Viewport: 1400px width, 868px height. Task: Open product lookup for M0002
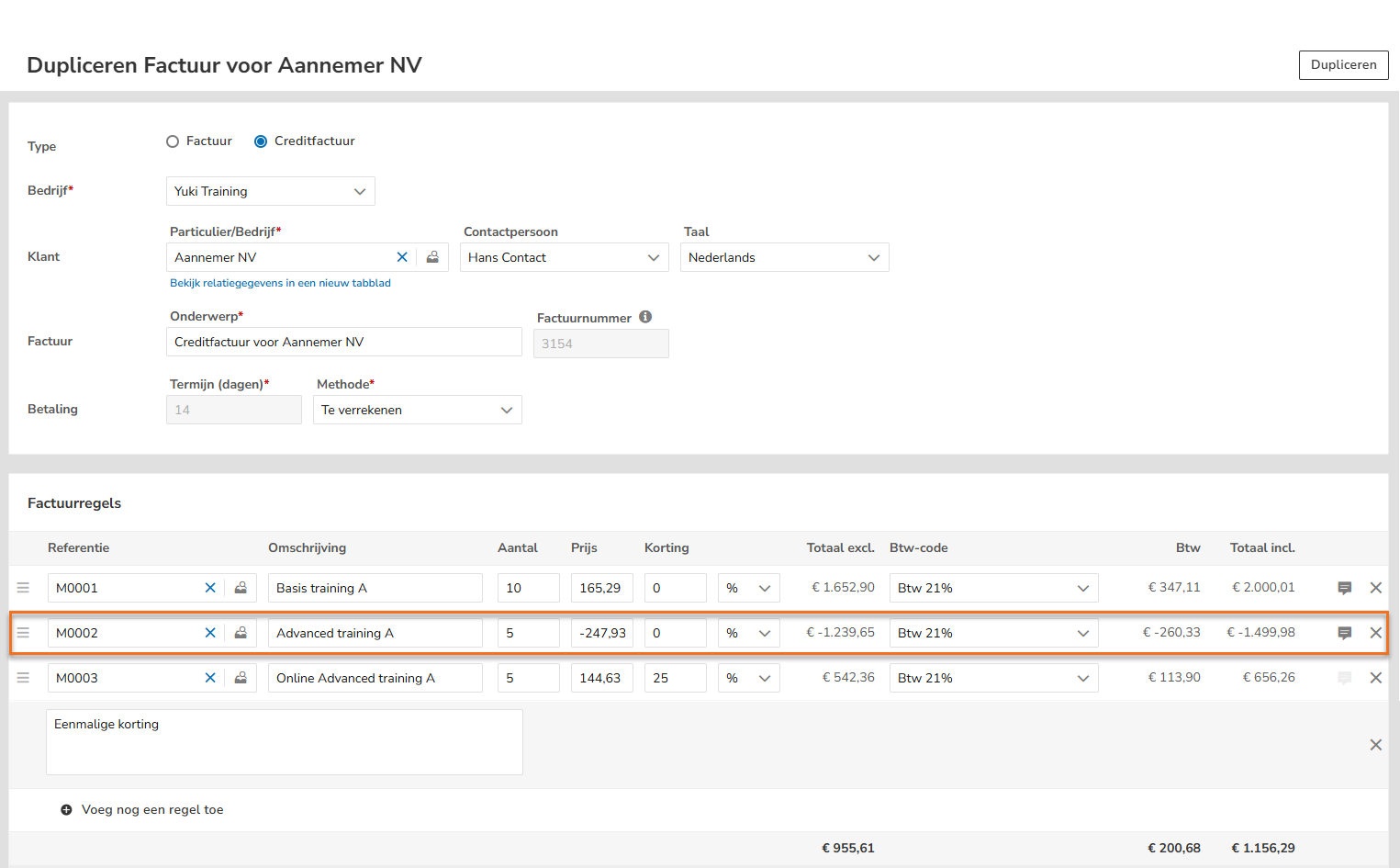[x=241, y=633]
